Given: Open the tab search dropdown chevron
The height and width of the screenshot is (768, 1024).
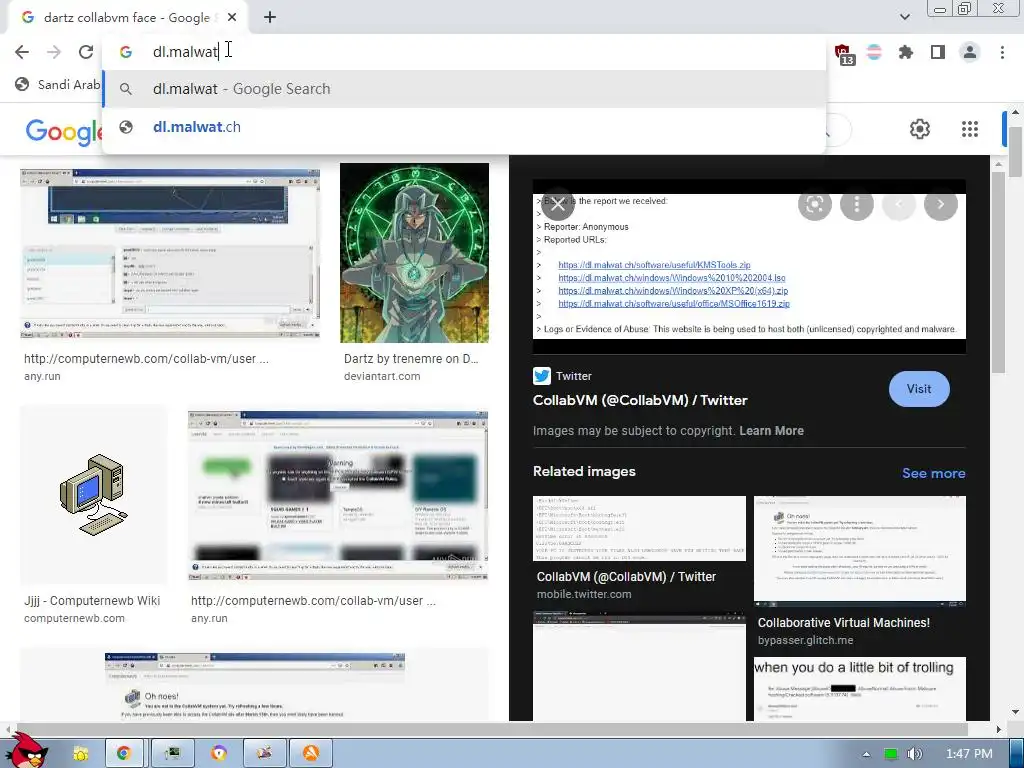Looking at the screenshot, I should click(x=904, y=17).
